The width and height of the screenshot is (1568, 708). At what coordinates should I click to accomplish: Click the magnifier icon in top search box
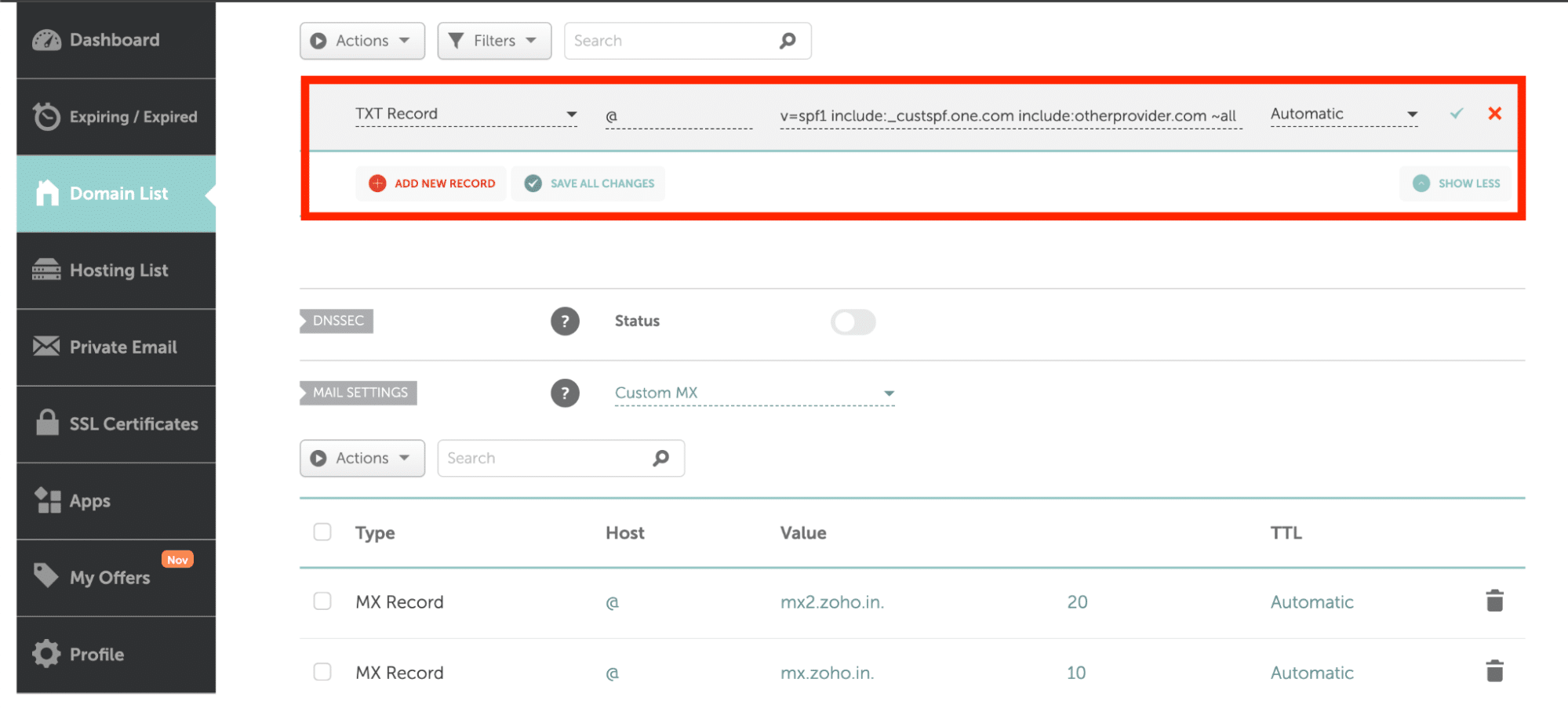(x=788, y=41)
